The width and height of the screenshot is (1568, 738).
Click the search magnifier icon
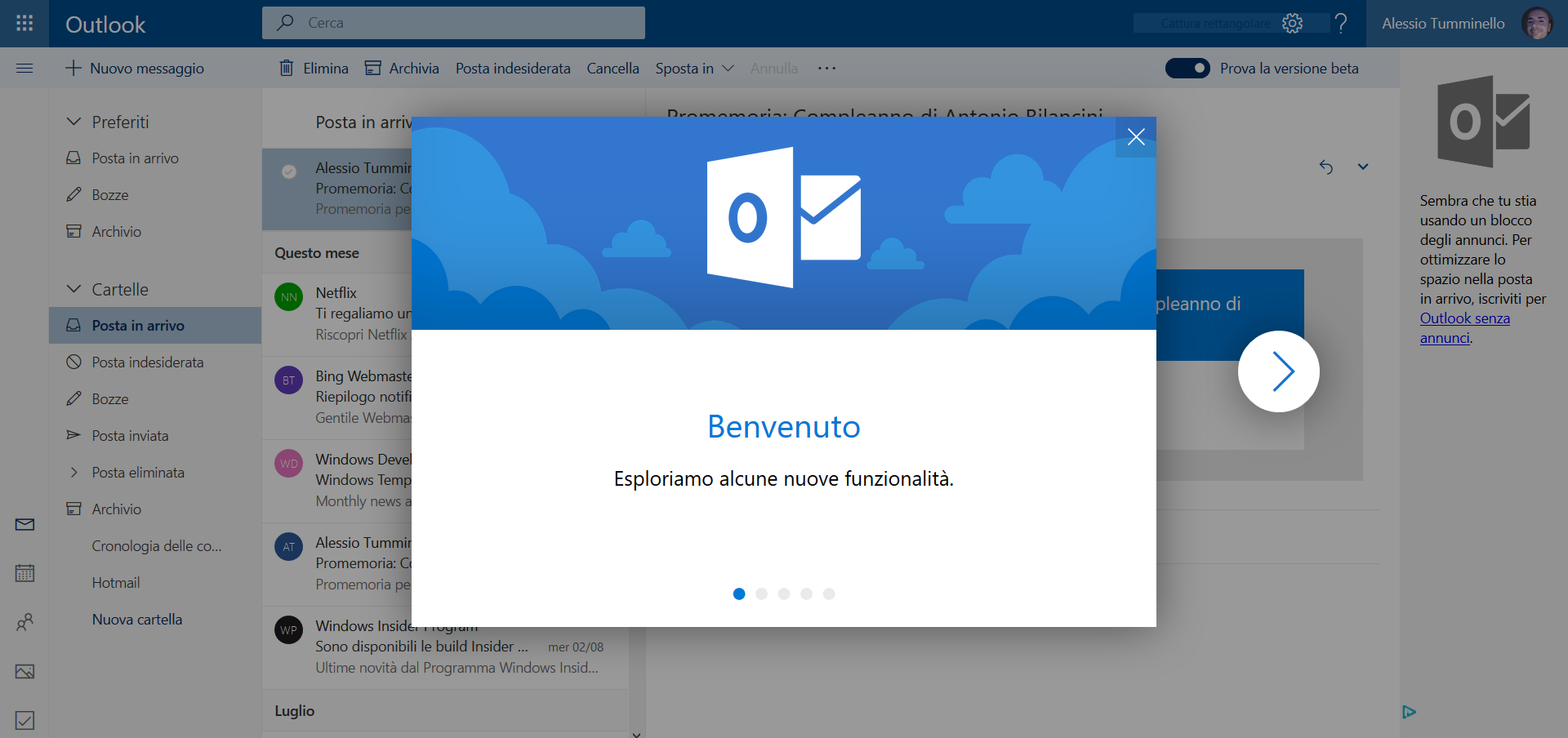(x=285, y=23)
